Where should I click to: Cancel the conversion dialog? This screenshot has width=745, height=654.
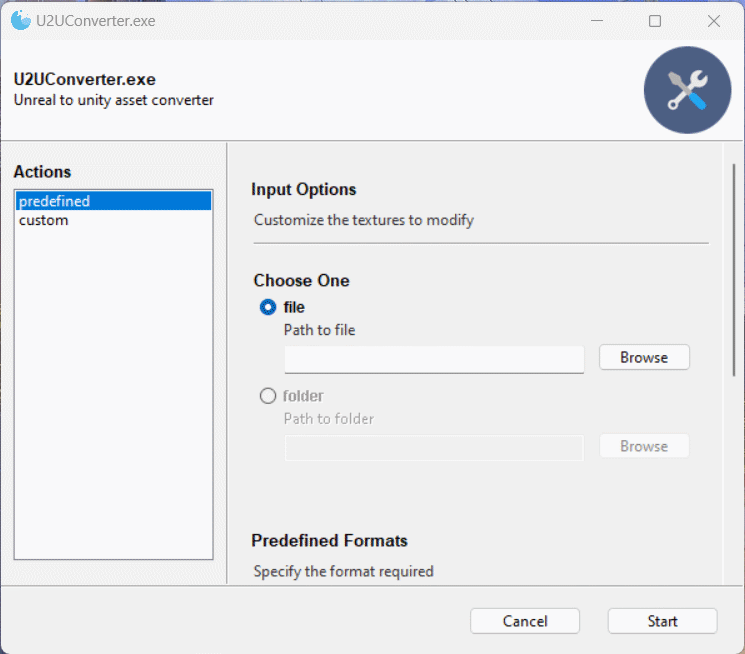click(x=525, y=621)
